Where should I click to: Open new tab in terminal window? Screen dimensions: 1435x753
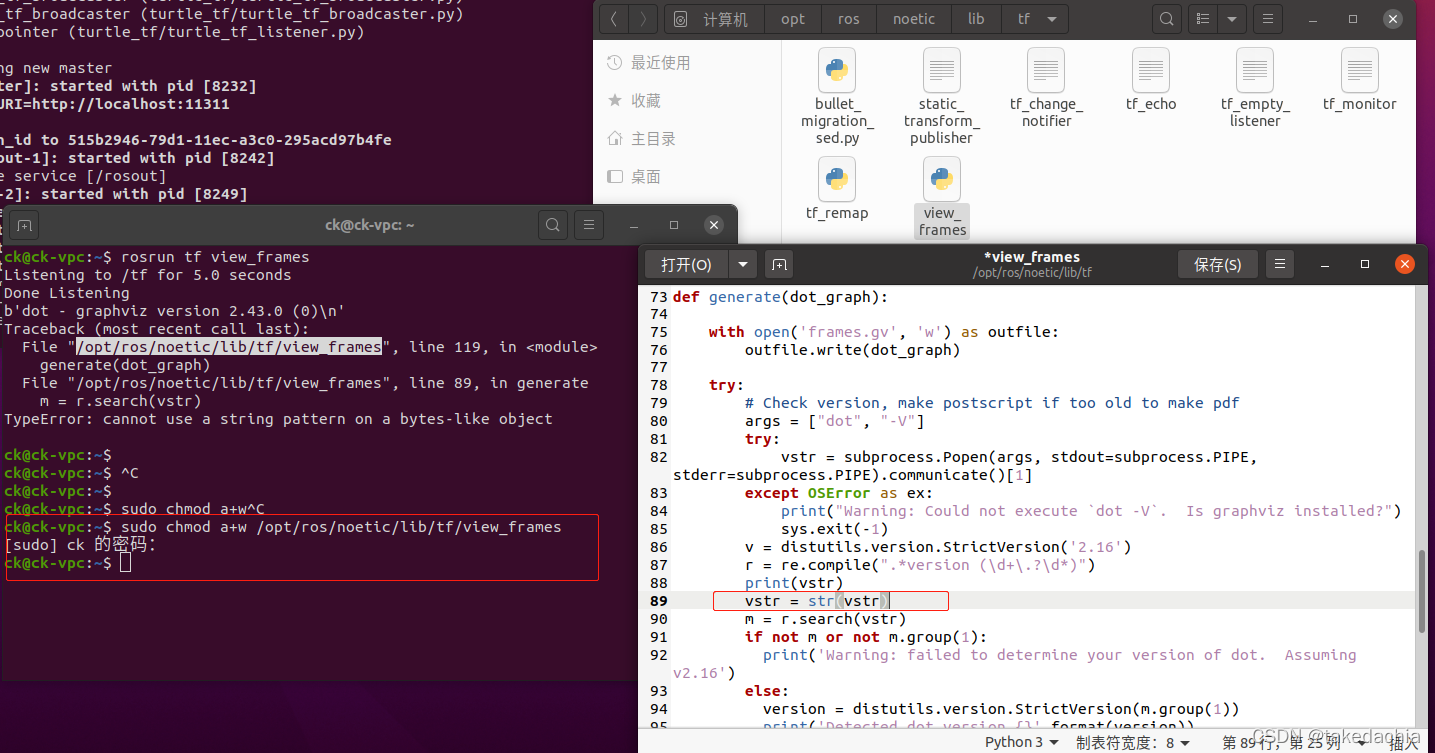(24, 225)
